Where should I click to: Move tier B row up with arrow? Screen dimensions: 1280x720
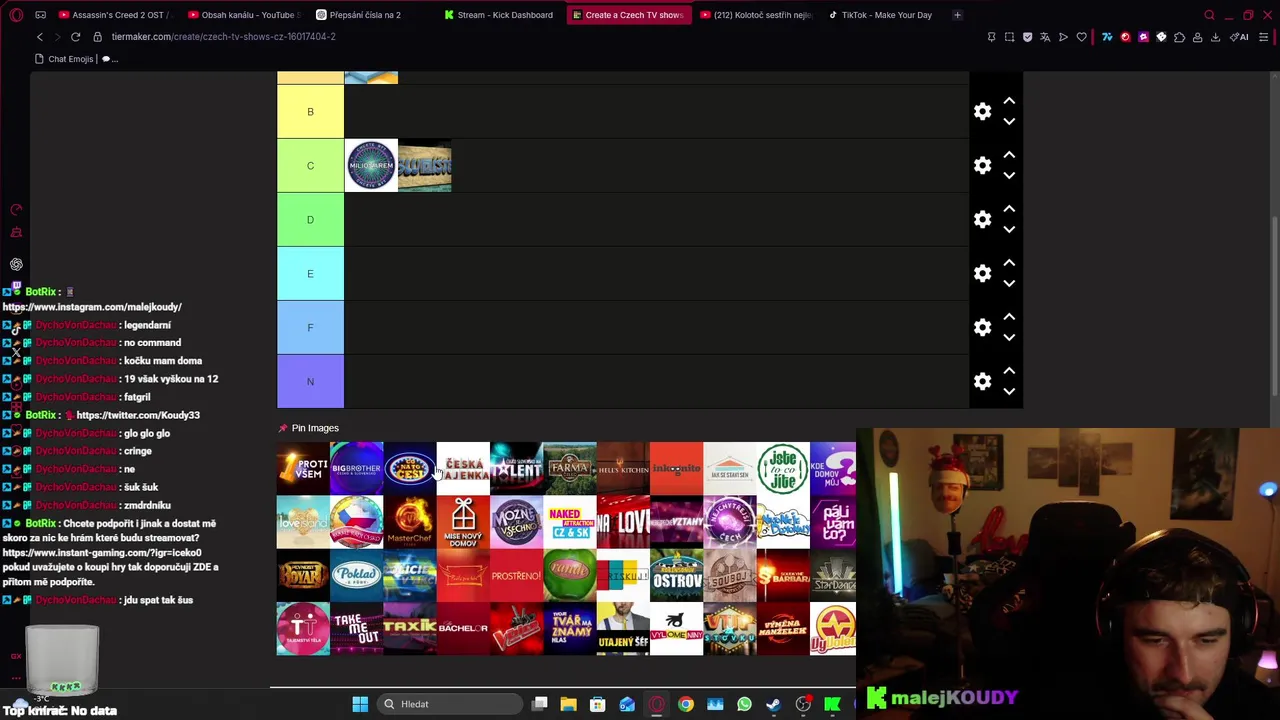[x=1009, y=101]
